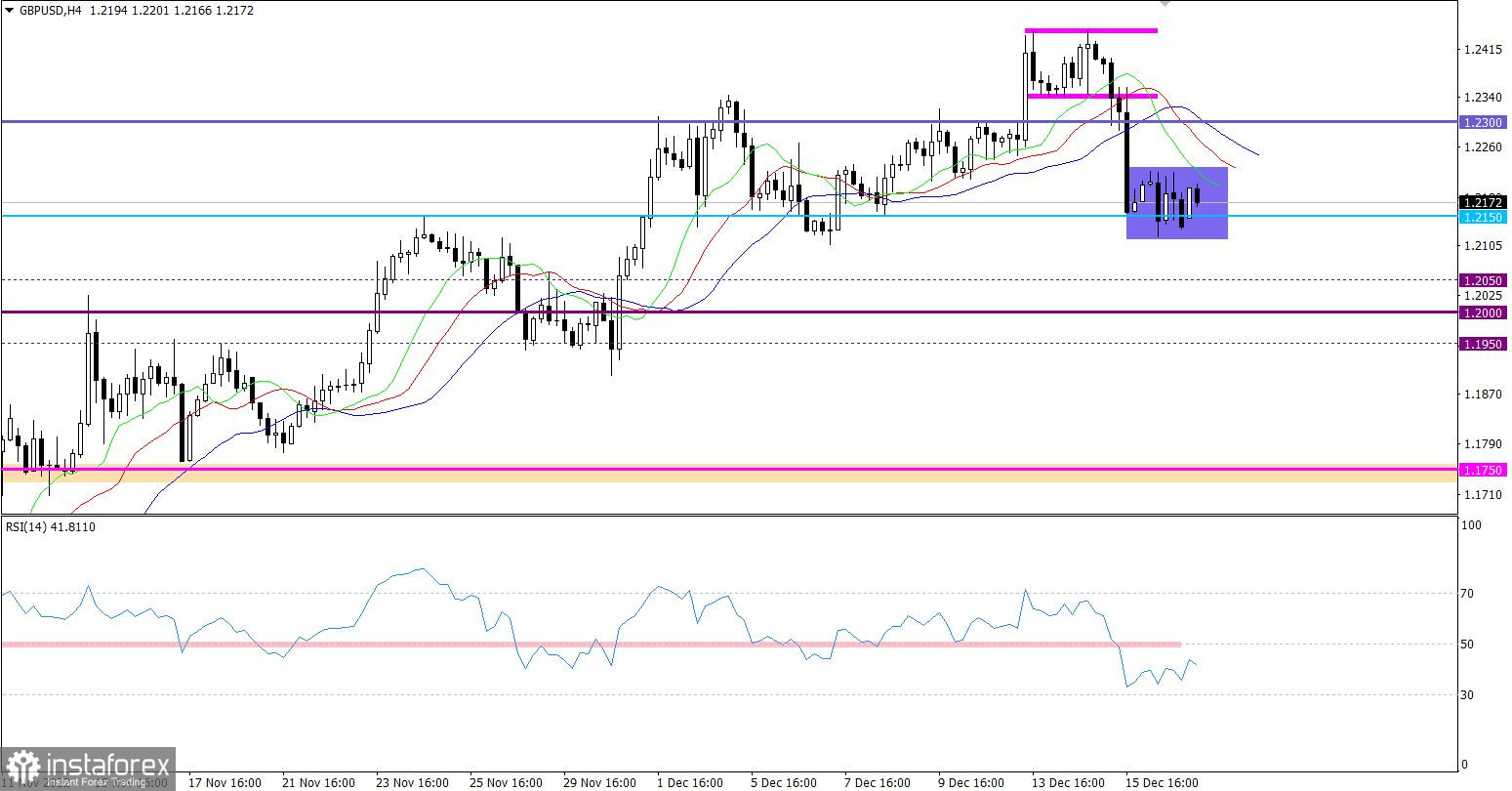Click the 1.2260 price scale value

(1482, 147)
